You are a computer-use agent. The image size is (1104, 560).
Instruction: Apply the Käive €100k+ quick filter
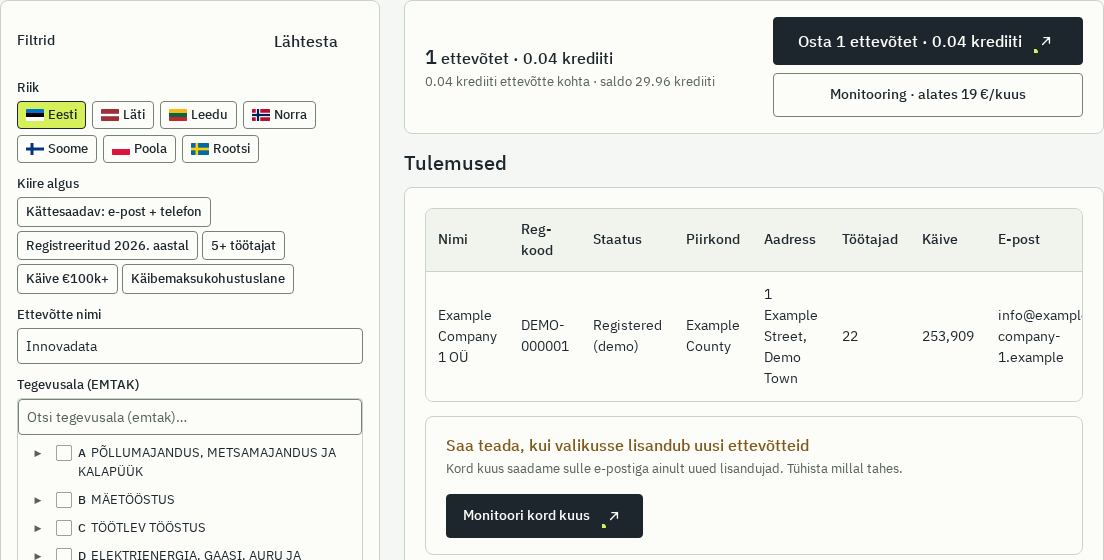click(x=68, y=279)
